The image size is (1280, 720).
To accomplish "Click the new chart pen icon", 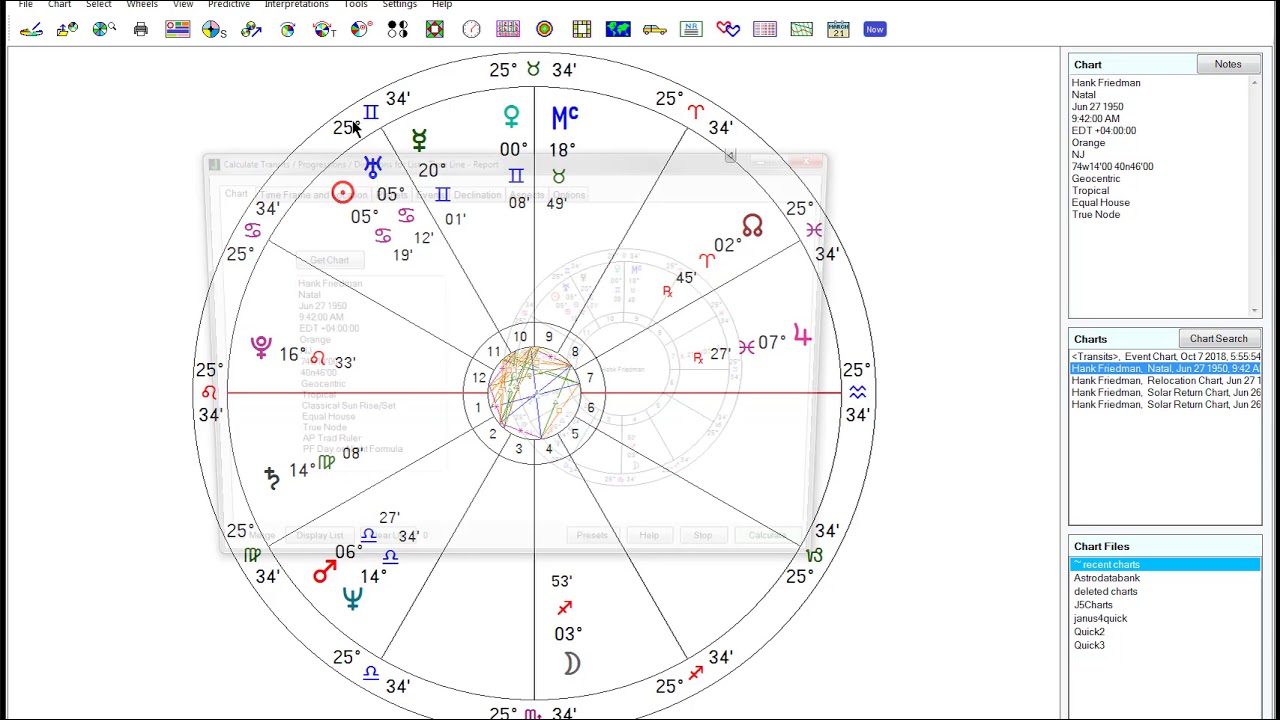I will point(31,29).
